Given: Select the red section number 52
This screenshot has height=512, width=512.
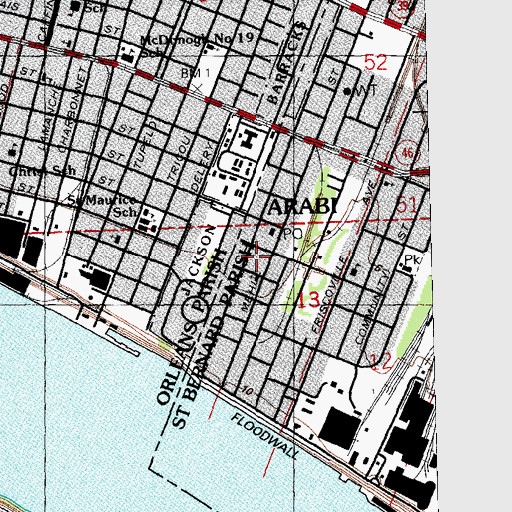Looking at the screenshot, I should click(376, 62).
